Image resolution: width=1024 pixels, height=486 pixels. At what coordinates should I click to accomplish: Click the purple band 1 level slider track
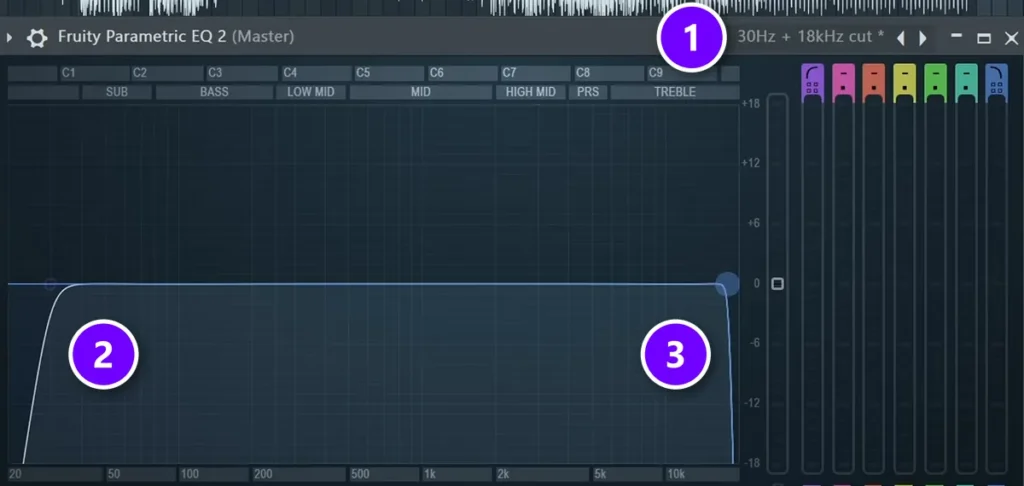[812, 284]
